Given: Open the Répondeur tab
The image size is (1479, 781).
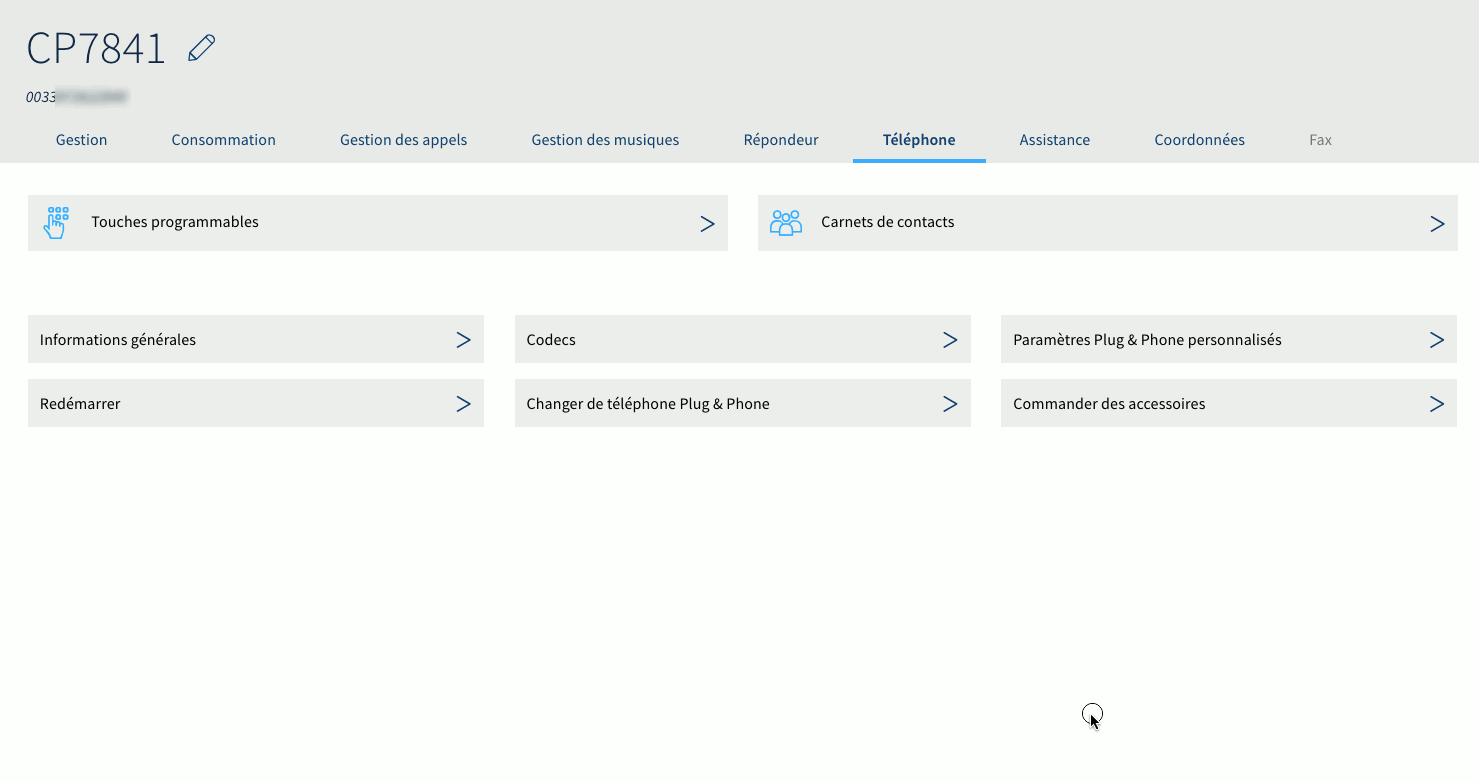Looking at the screenshot, I should click(x=781, y=140).
